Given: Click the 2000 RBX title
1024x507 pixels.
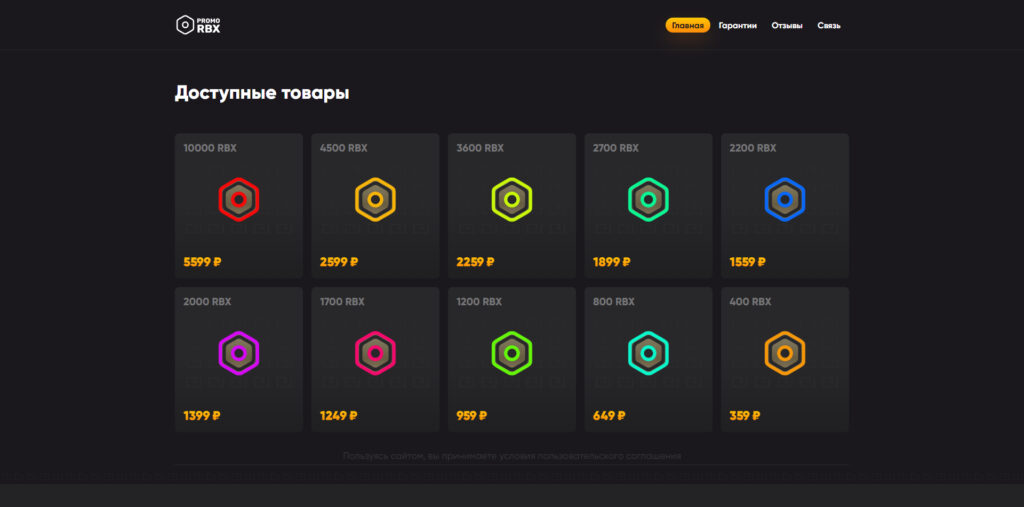Looking at the screenshot, I should pos(208,302).
